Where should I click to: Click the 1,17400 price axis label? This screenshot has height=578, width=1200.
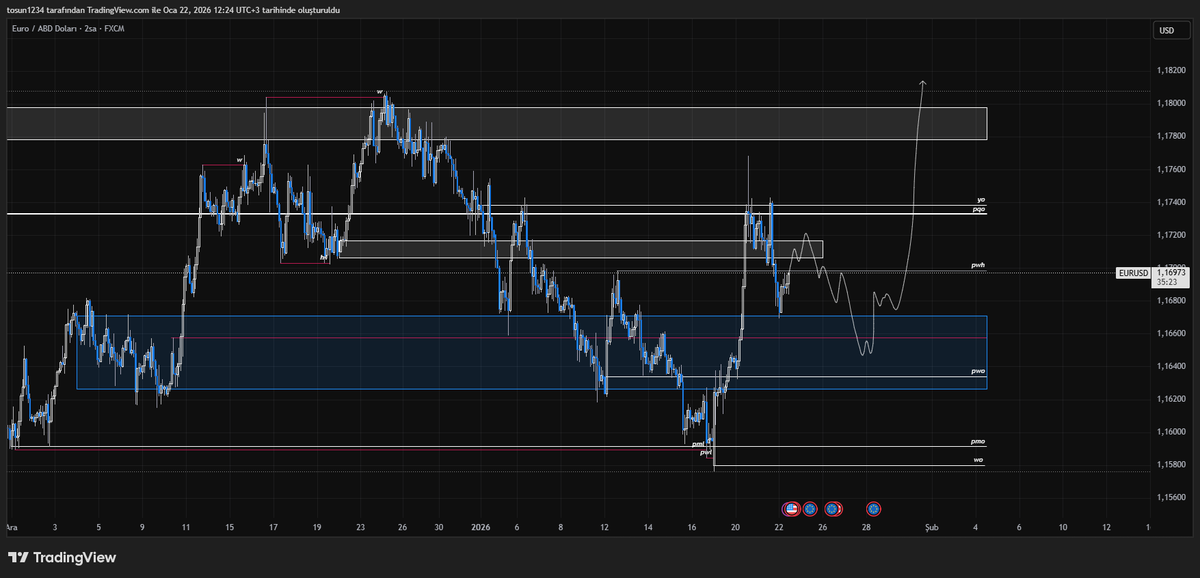click(1171, 202)
